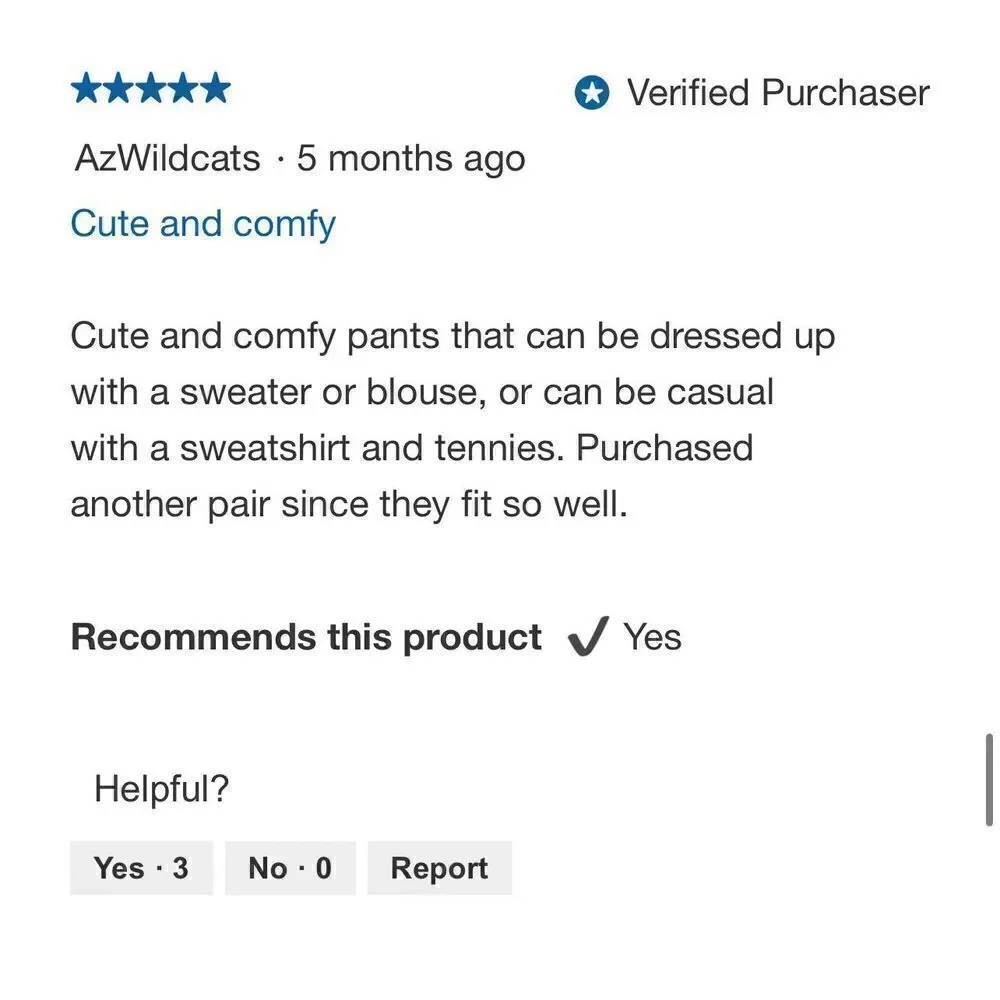Click the vertical scrollbar thumb on the right edge
This screenshot has height=1000, width=1000.
pyautogui.click(x=989, y=779)
